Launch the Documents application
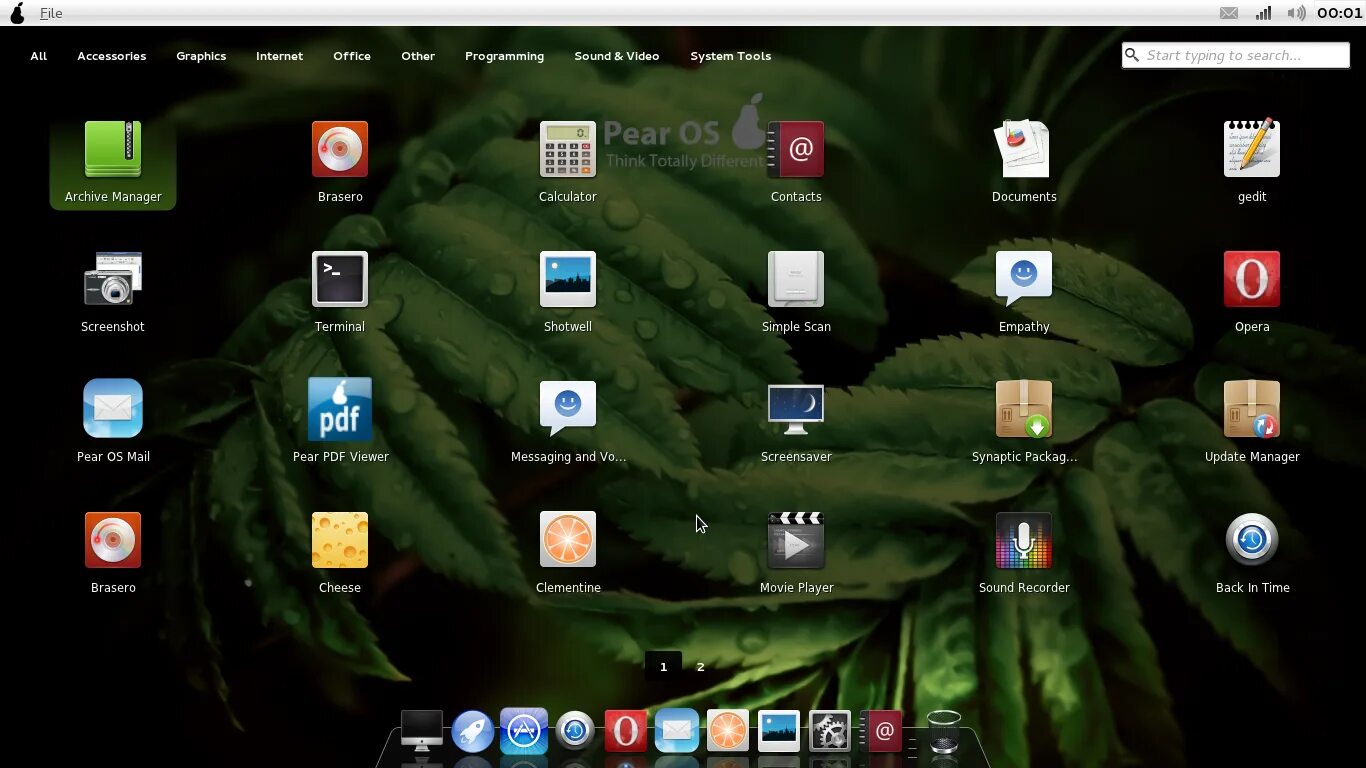Viewport: 1366px width, 768px height. point(1024,162)
